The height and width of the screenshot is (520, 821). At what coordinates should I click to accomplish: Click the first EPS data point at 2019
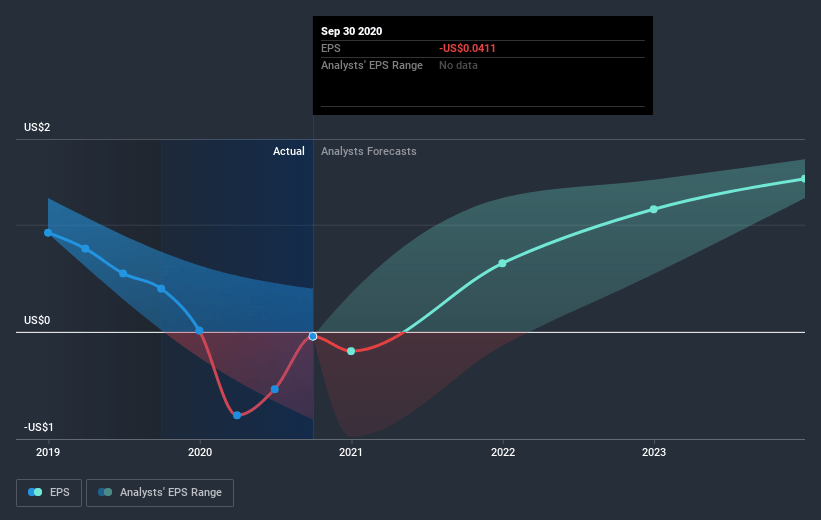point(48,233)
